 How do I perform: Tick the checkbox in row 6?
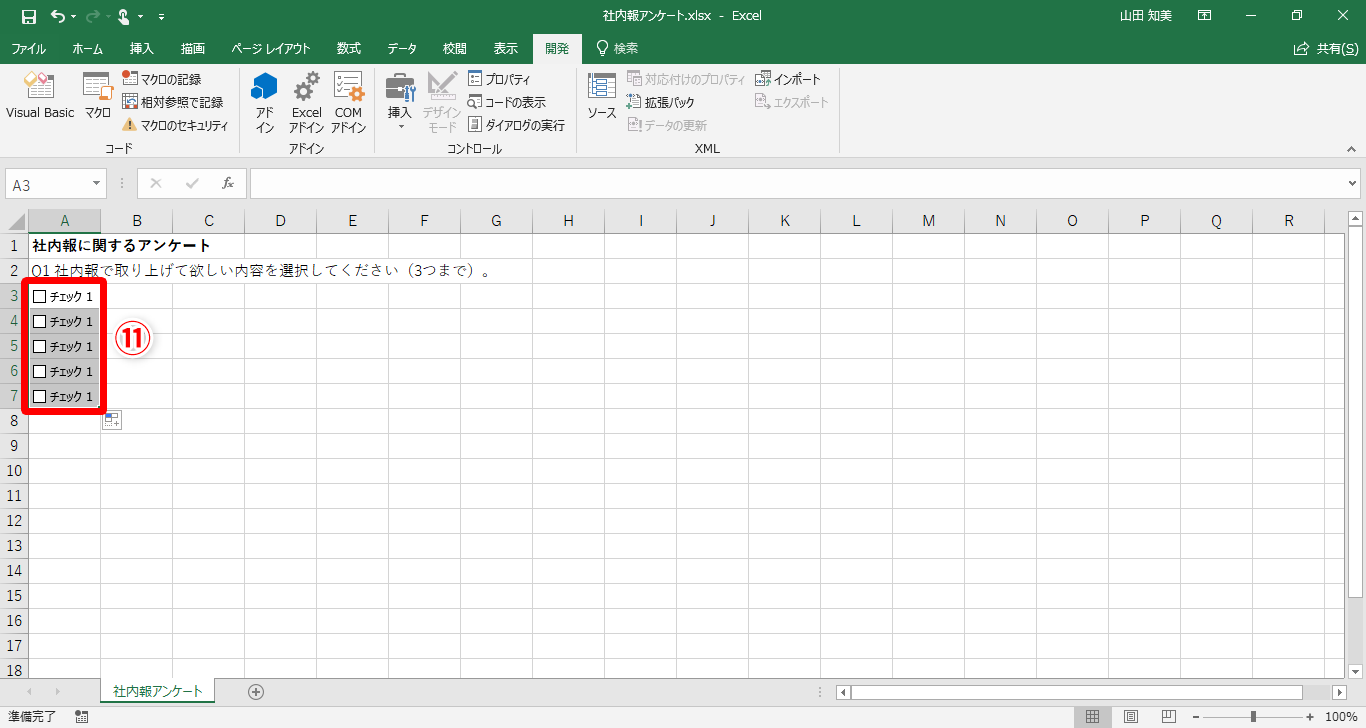[x=40, y=371]
